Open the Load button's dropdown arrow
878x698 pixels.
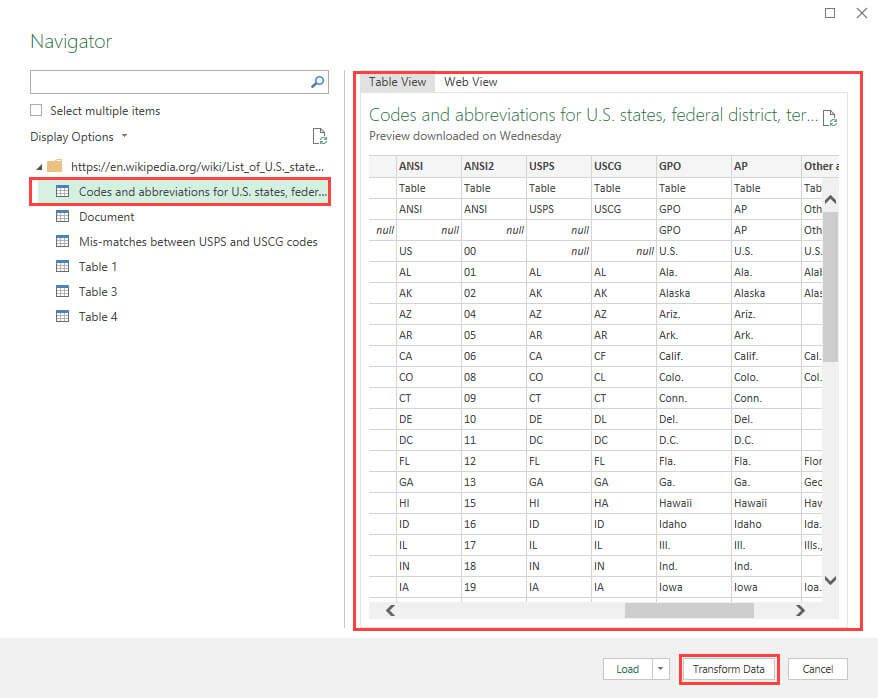[659, 668]
